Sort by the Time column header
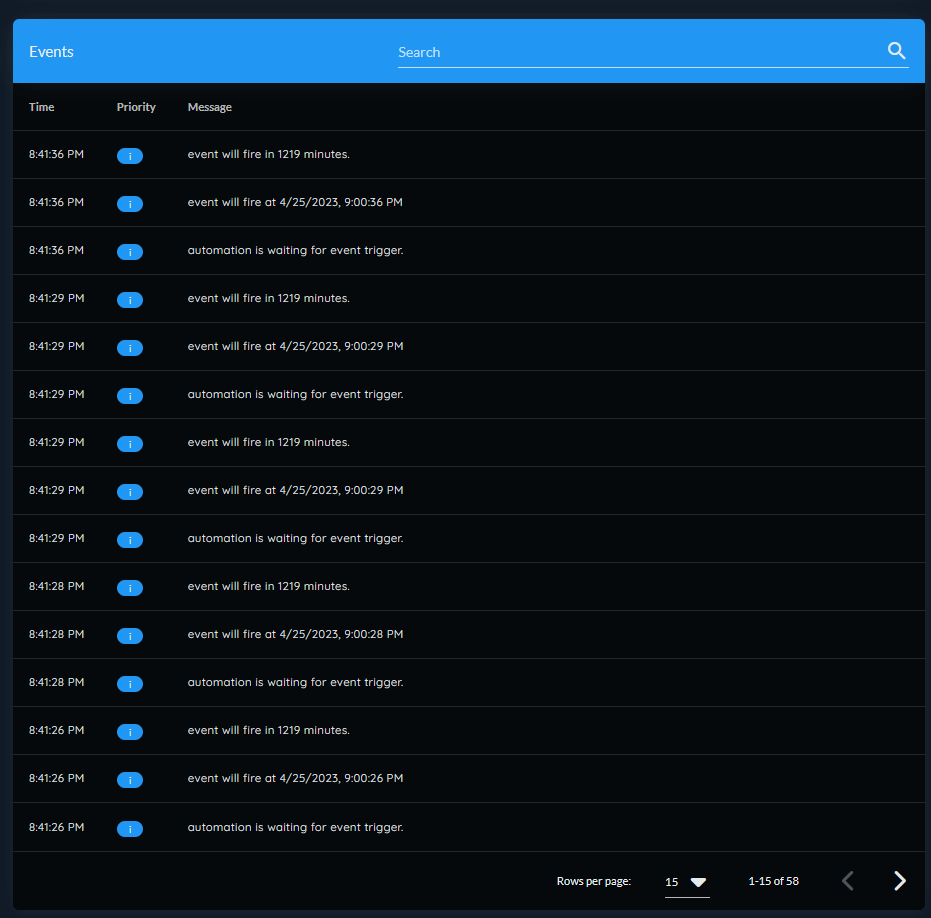Viewport: 931px width, 918px height. (x=42, y=107)
